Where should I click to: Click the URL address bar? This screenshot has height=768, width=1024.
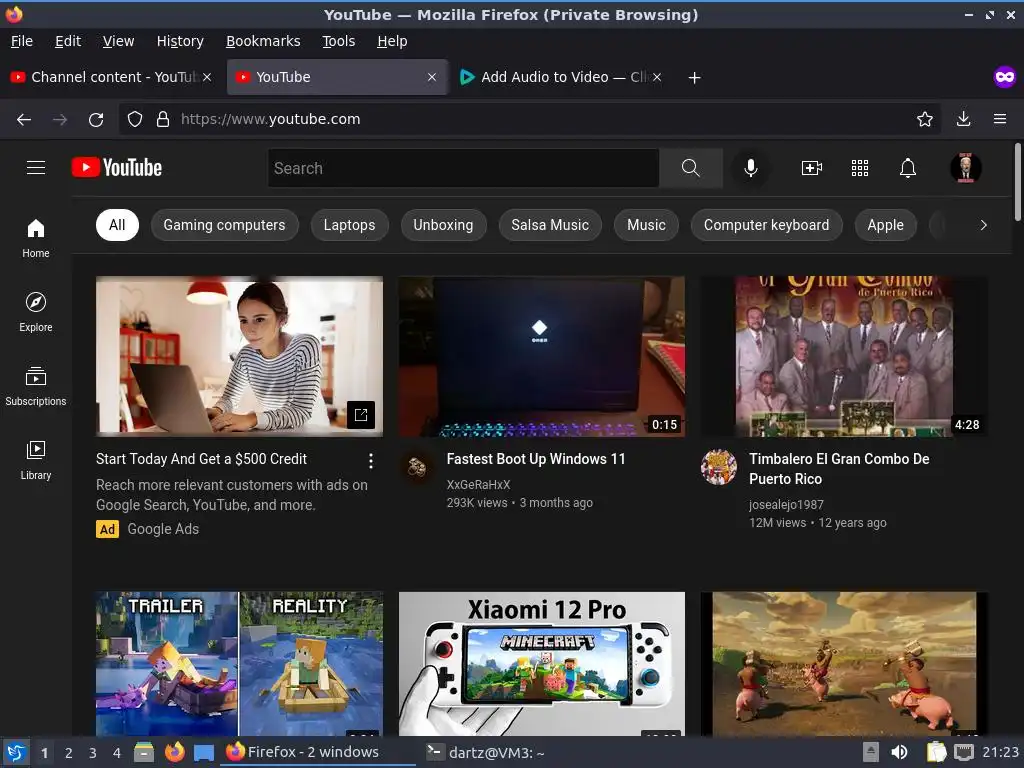click(x=529, y=119)
